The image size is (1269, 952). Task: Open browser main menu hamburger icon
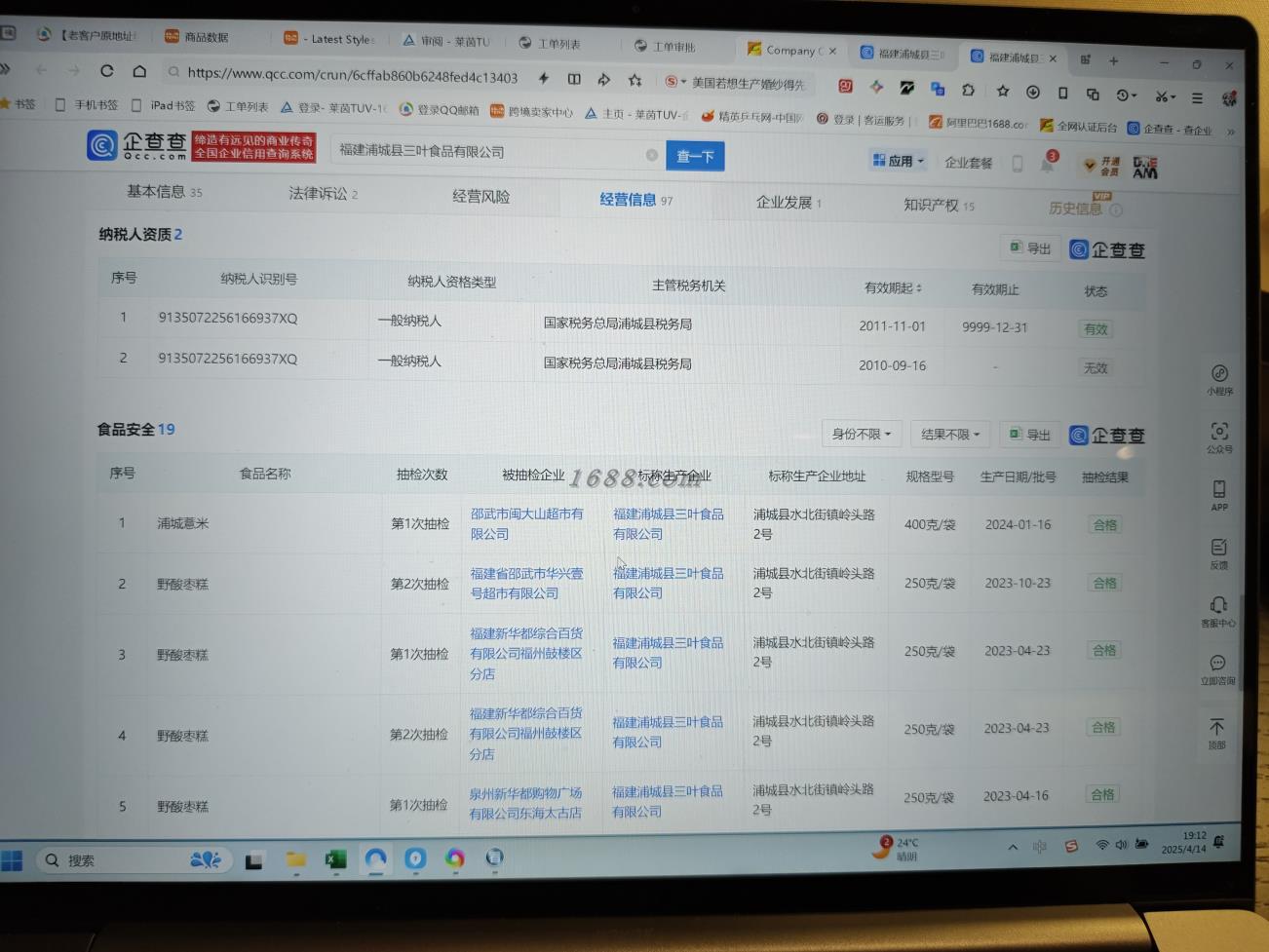click(x=1197, y=97)
